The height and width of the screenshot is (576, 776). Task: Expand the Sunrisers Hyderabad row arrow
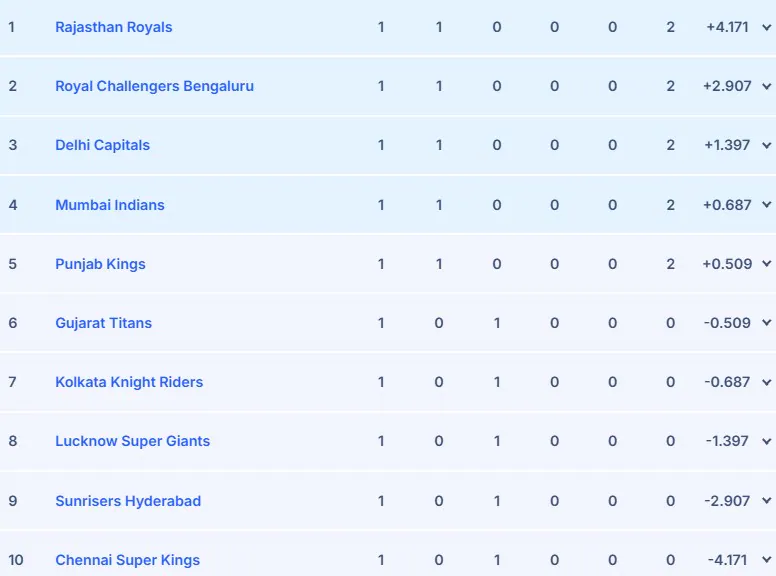[x=767, y=501]
